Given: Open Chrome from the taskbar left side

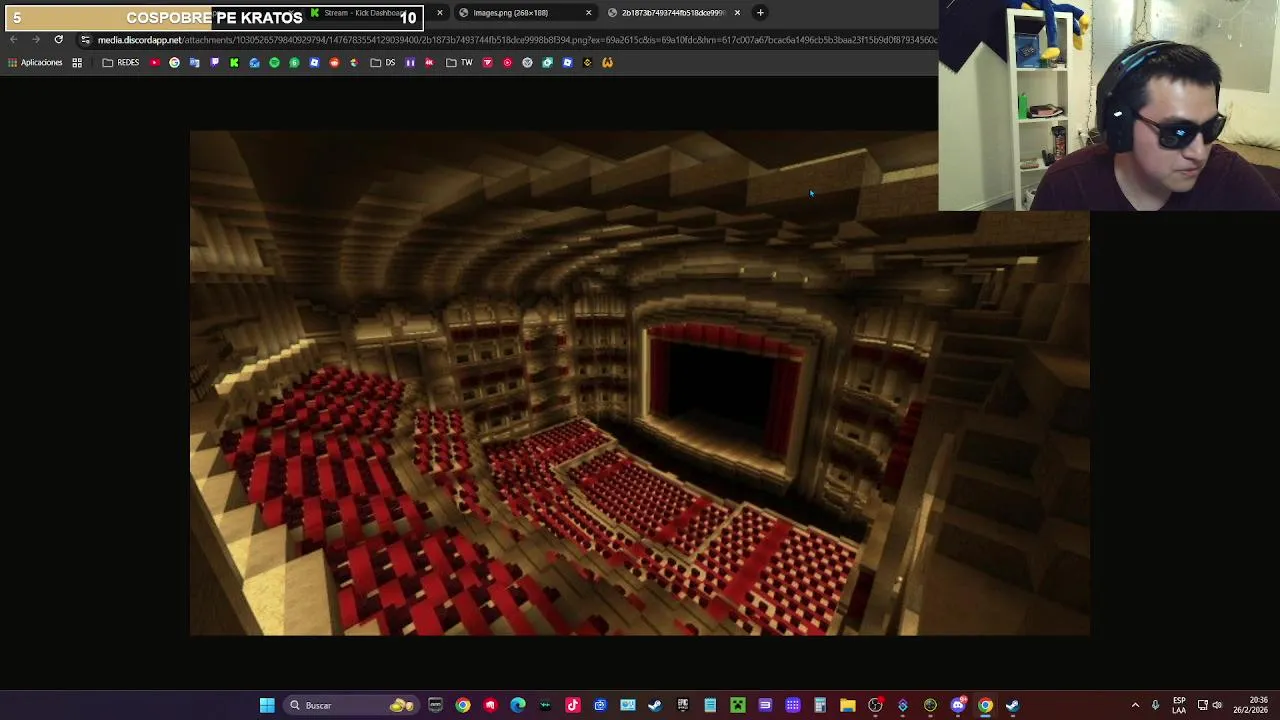Looking at the screenshot, I should 462,705.
